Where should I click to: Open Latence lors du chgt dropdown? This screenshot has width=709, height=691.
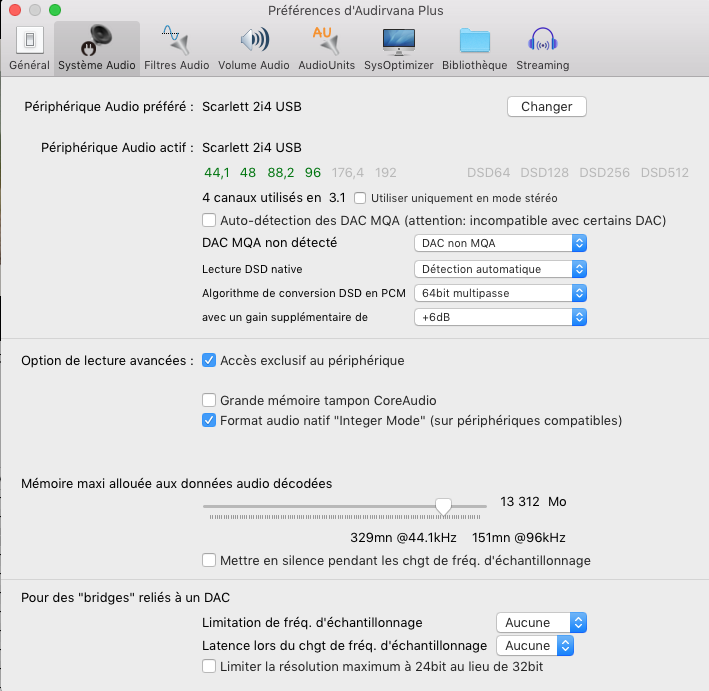click(x=535, y=646)
